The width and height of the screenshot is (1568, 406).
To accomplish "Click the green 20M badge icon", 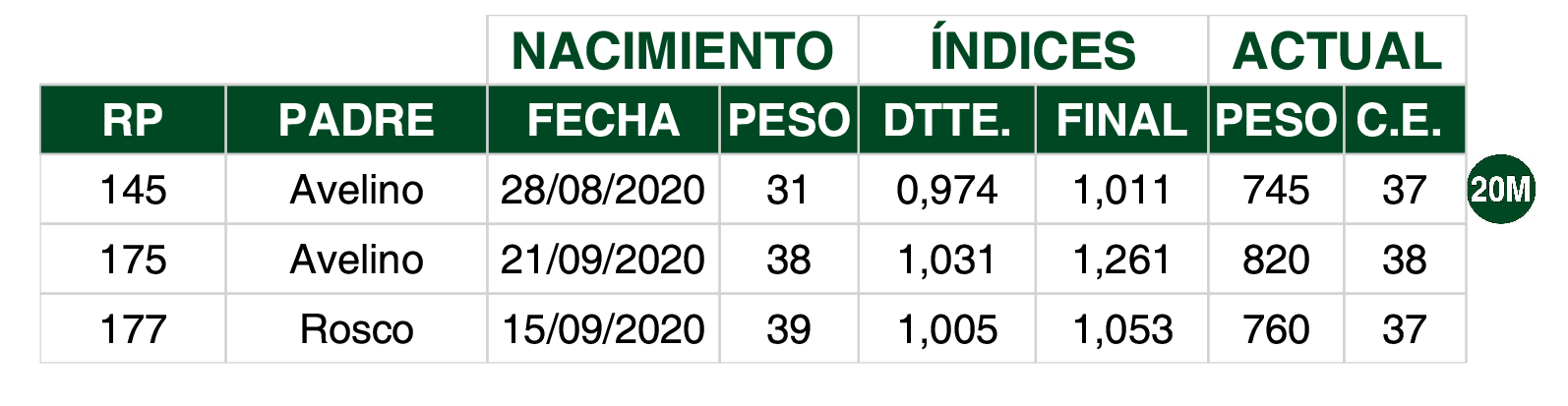I will click(1500, 189).
